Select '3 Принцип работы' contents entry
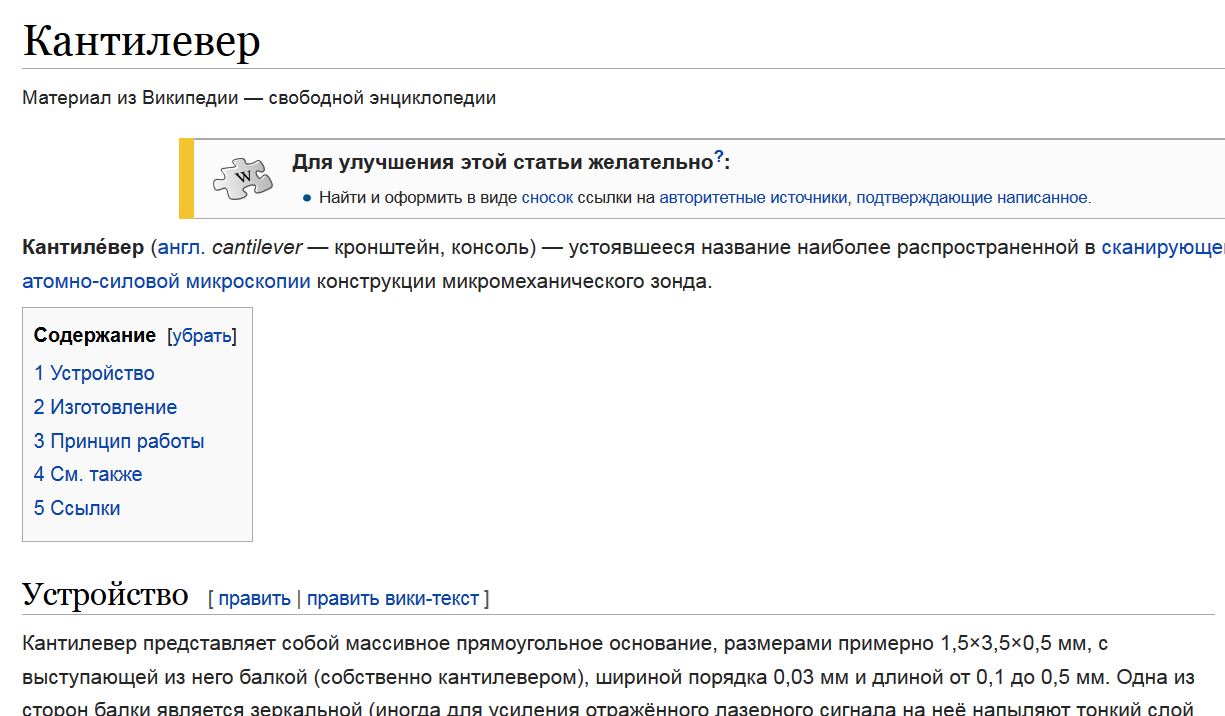This screenshot has width=1225, height=716. 119,441
